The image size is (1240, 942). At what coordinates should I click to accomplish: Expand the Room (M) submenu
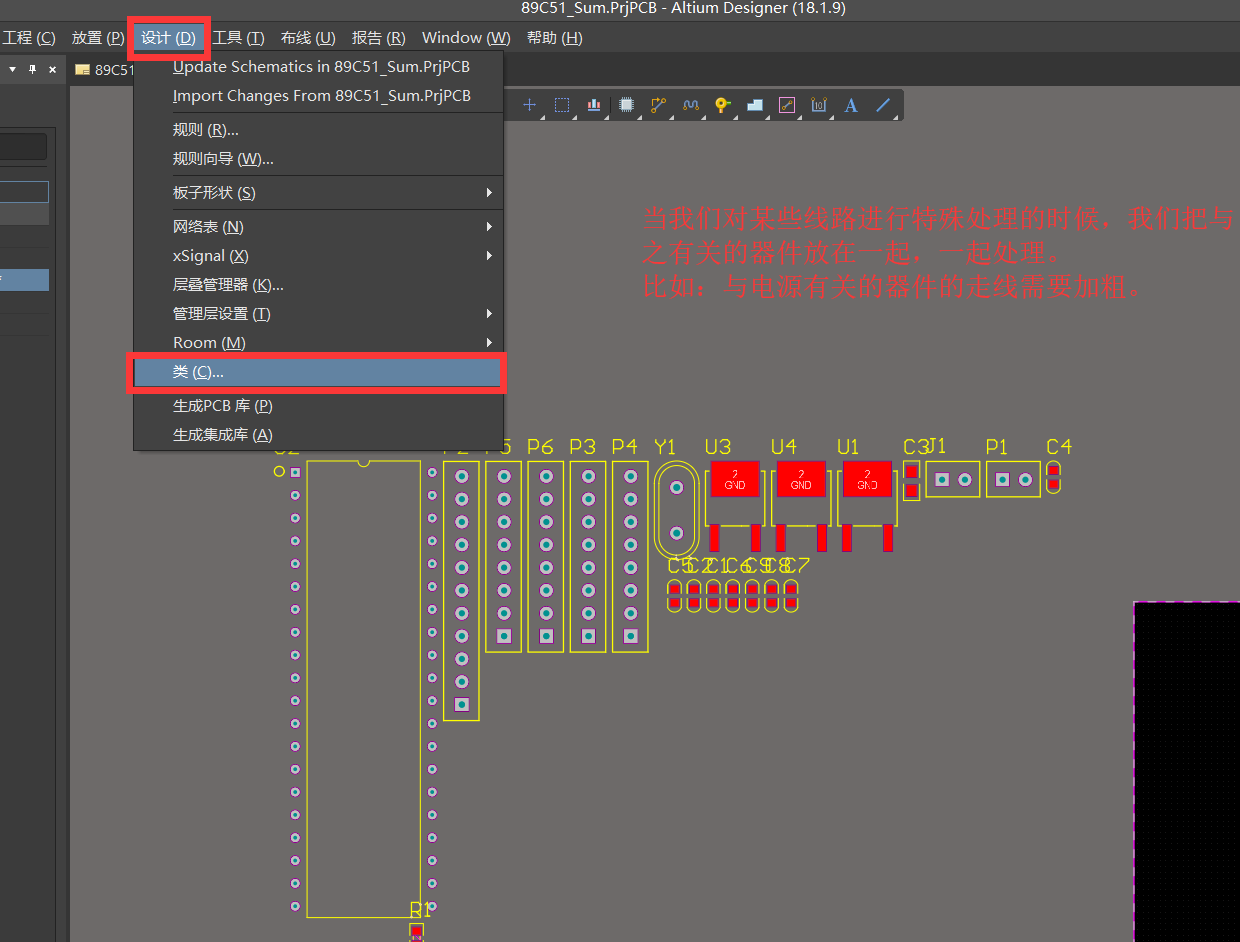click(x=319, y=342)
